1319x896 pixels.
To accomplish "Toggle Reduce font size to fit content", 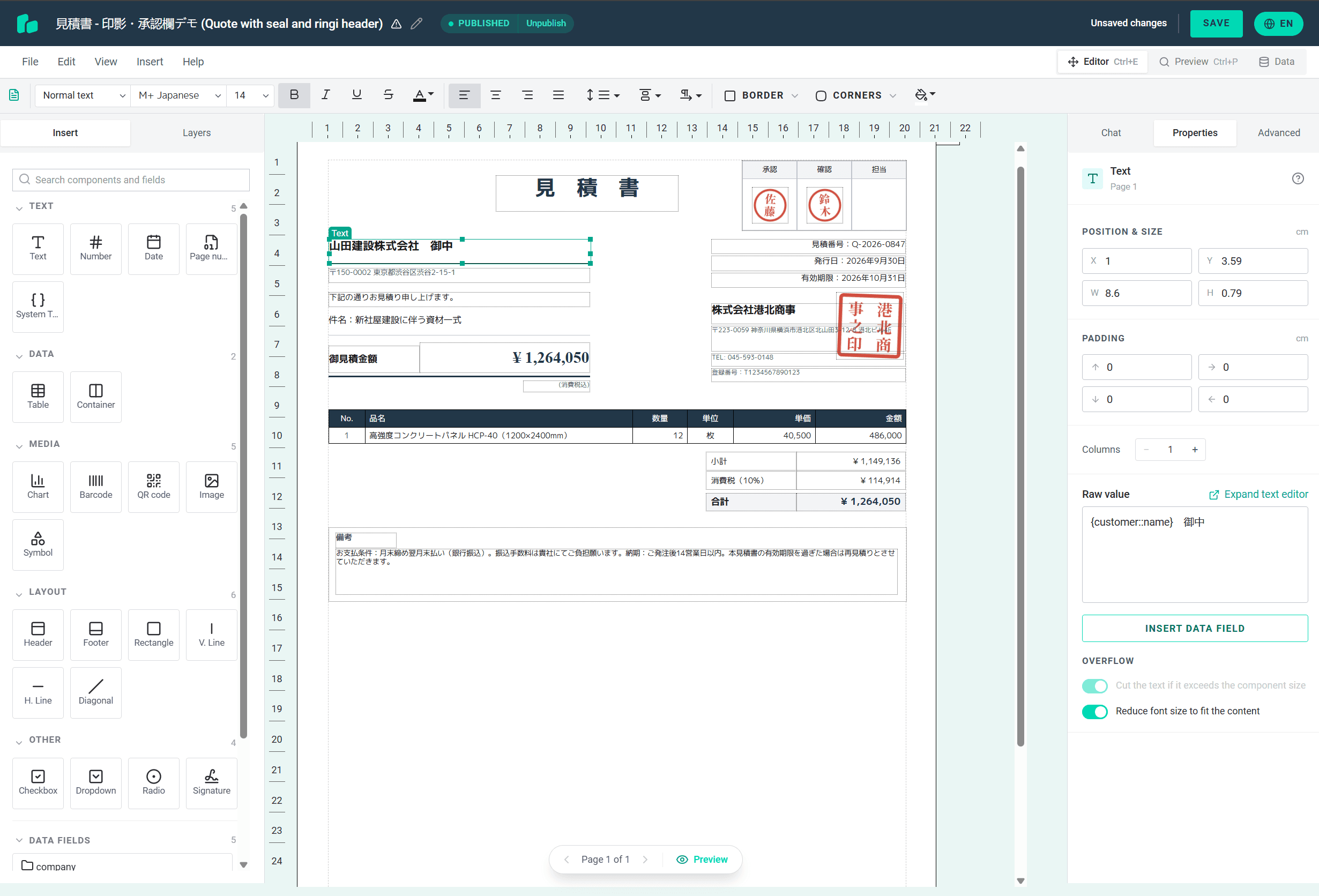I will pyautogui.click(x=1094, y=711).
